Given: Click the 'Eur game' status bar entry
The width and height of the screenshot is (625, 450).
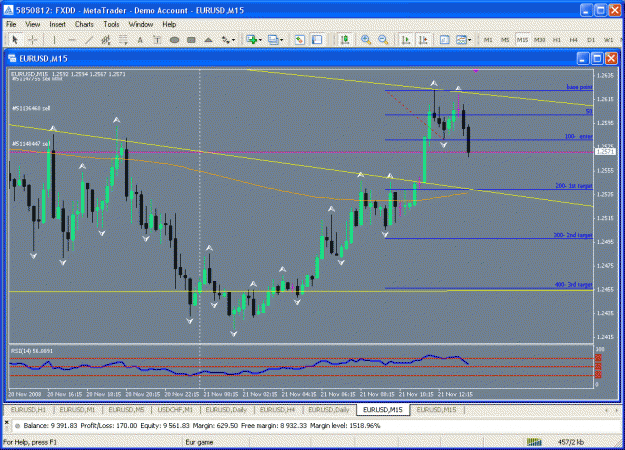Looking at the screenshot, I should coord(199,442).
